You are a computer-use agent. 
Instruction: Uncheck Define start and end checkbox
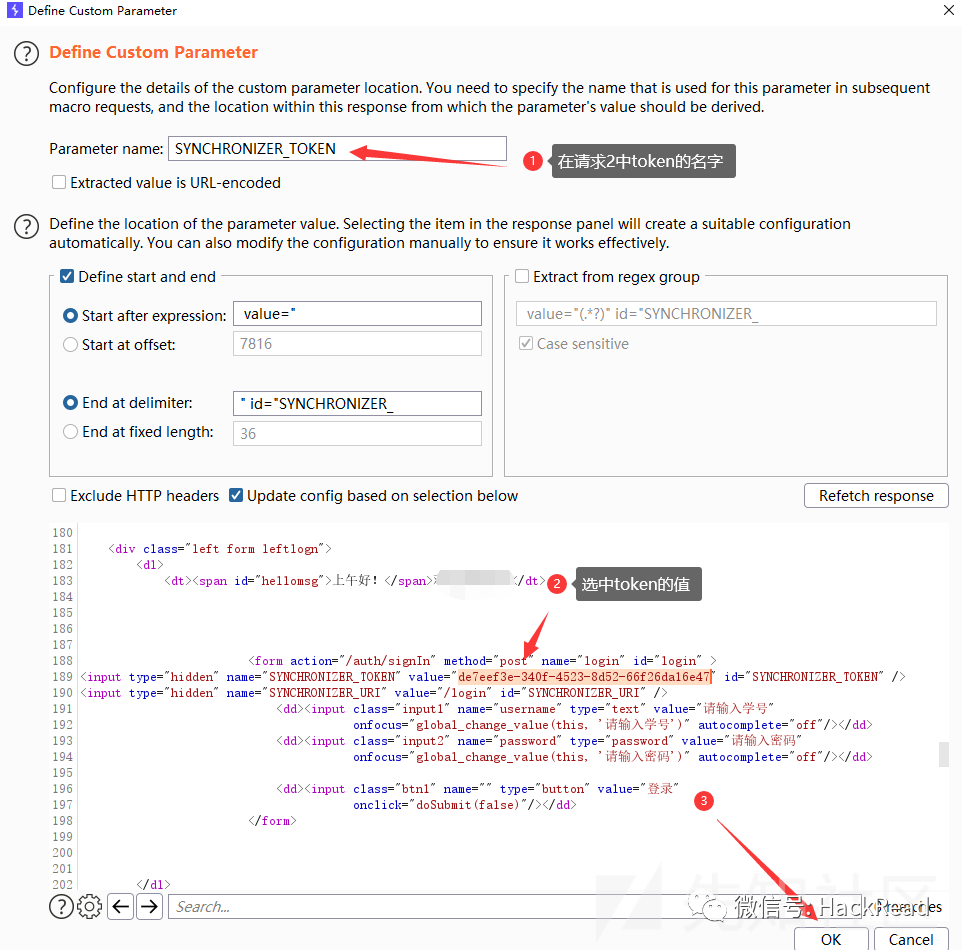click(x=67, y=276)
